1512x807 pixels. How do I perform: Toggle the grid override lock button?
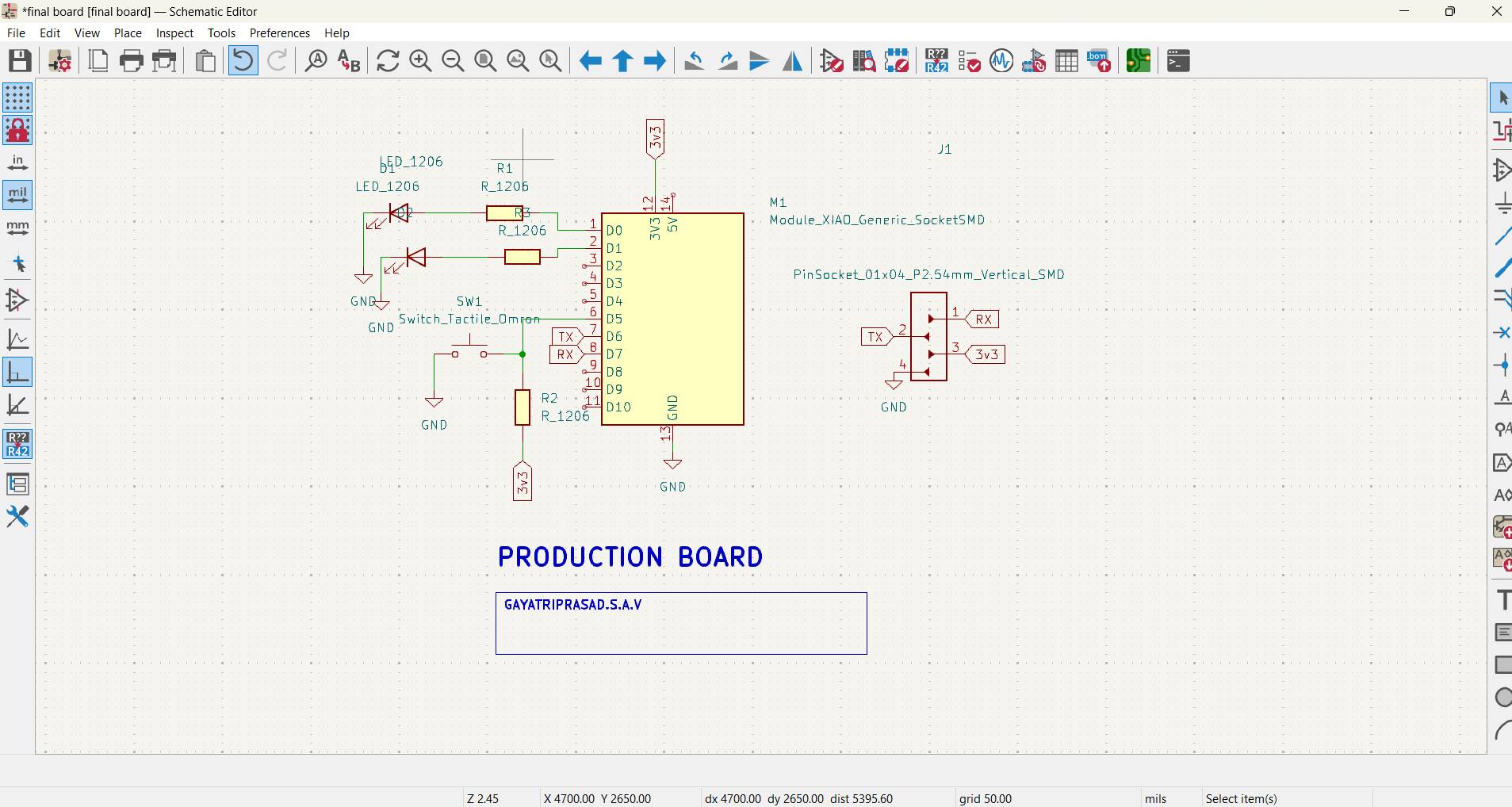point(17,130)
